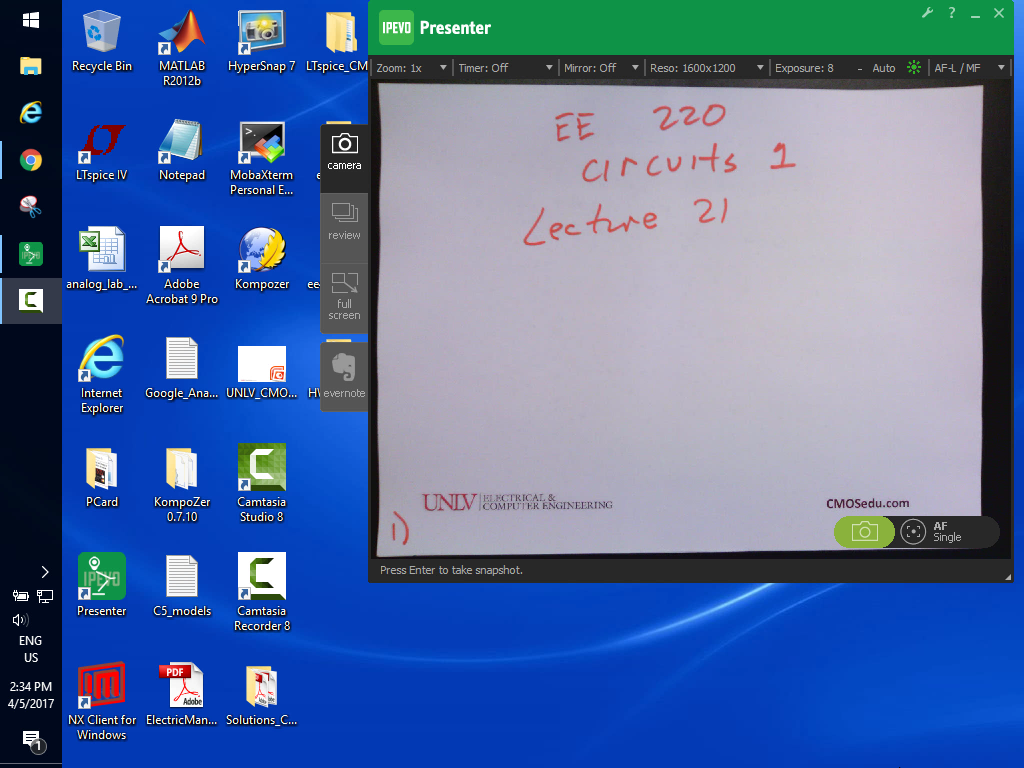Viewport: 1024px width, 768px height.
Task: Take a snapshot with green camera button
Action: pyautogui.click(x=864, y=532)
